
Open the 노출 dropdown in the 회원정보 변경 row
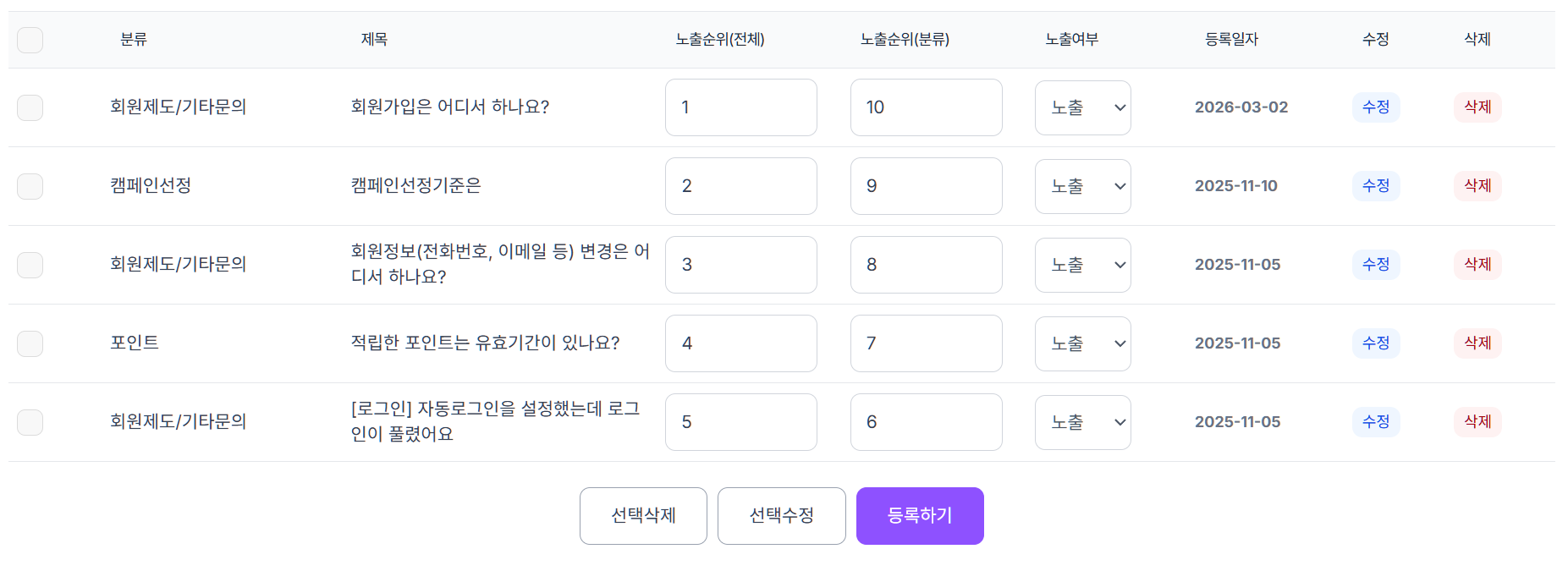[1082, 265]
